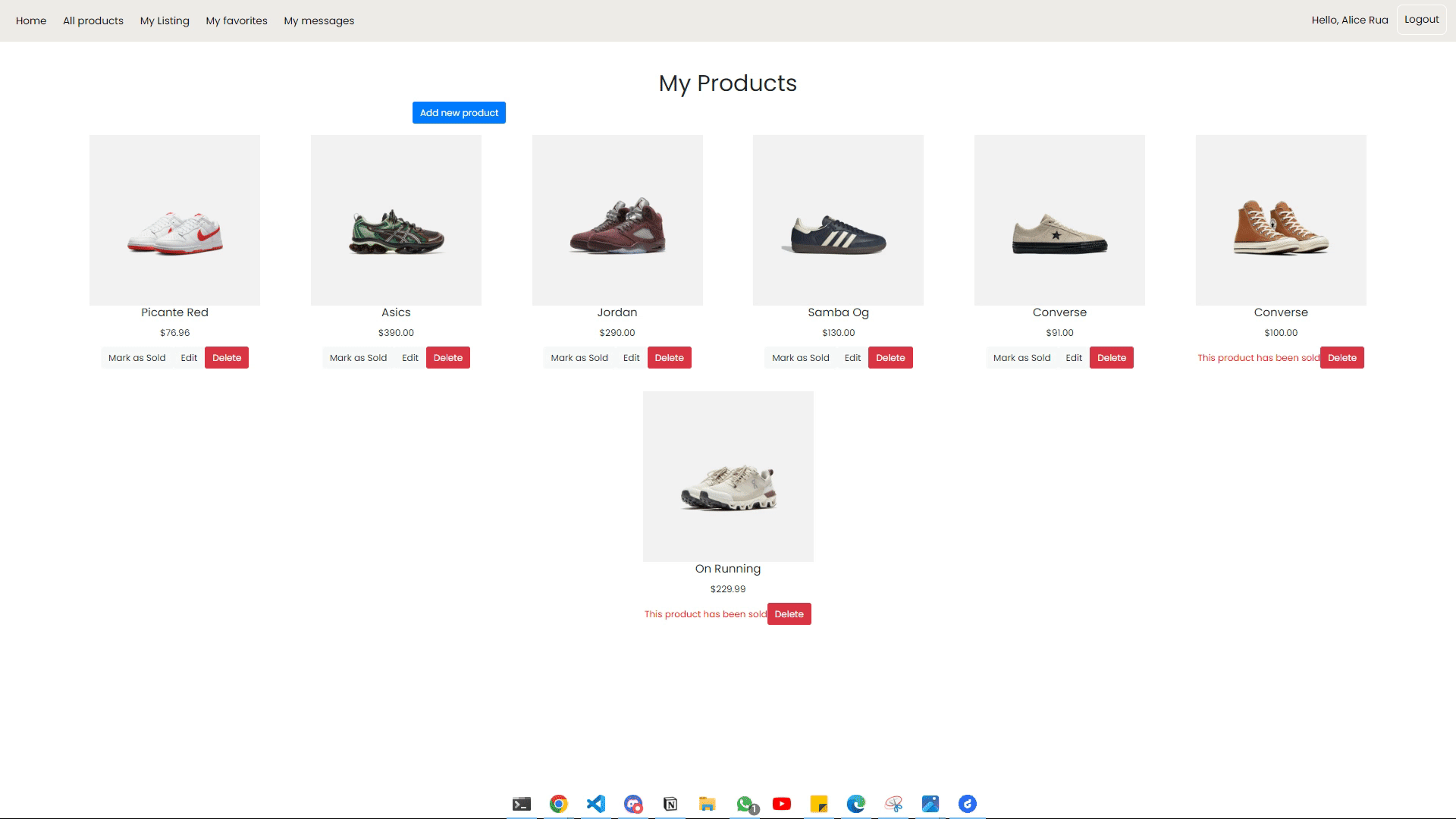Open My messages in navigation bar
Viewport: 1456px width, 819px height.
tap(318, 20)
